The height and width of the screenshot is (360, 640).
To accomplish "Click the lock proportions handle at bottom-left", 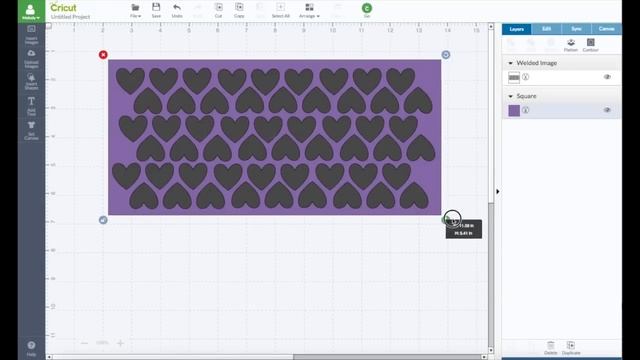I will coord(103,220).
